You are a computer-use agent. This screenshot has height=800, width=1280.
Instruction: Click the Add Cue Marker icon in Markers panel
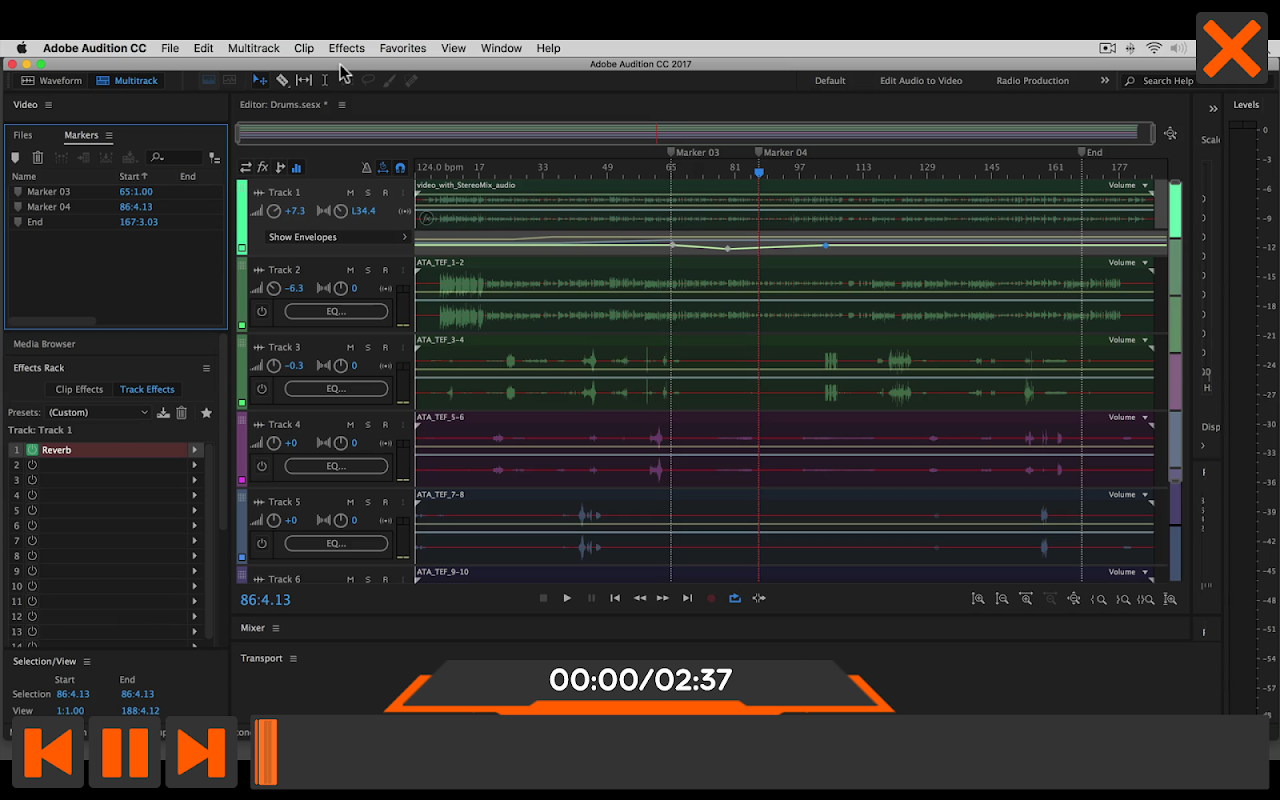click(x=15, y=157)
